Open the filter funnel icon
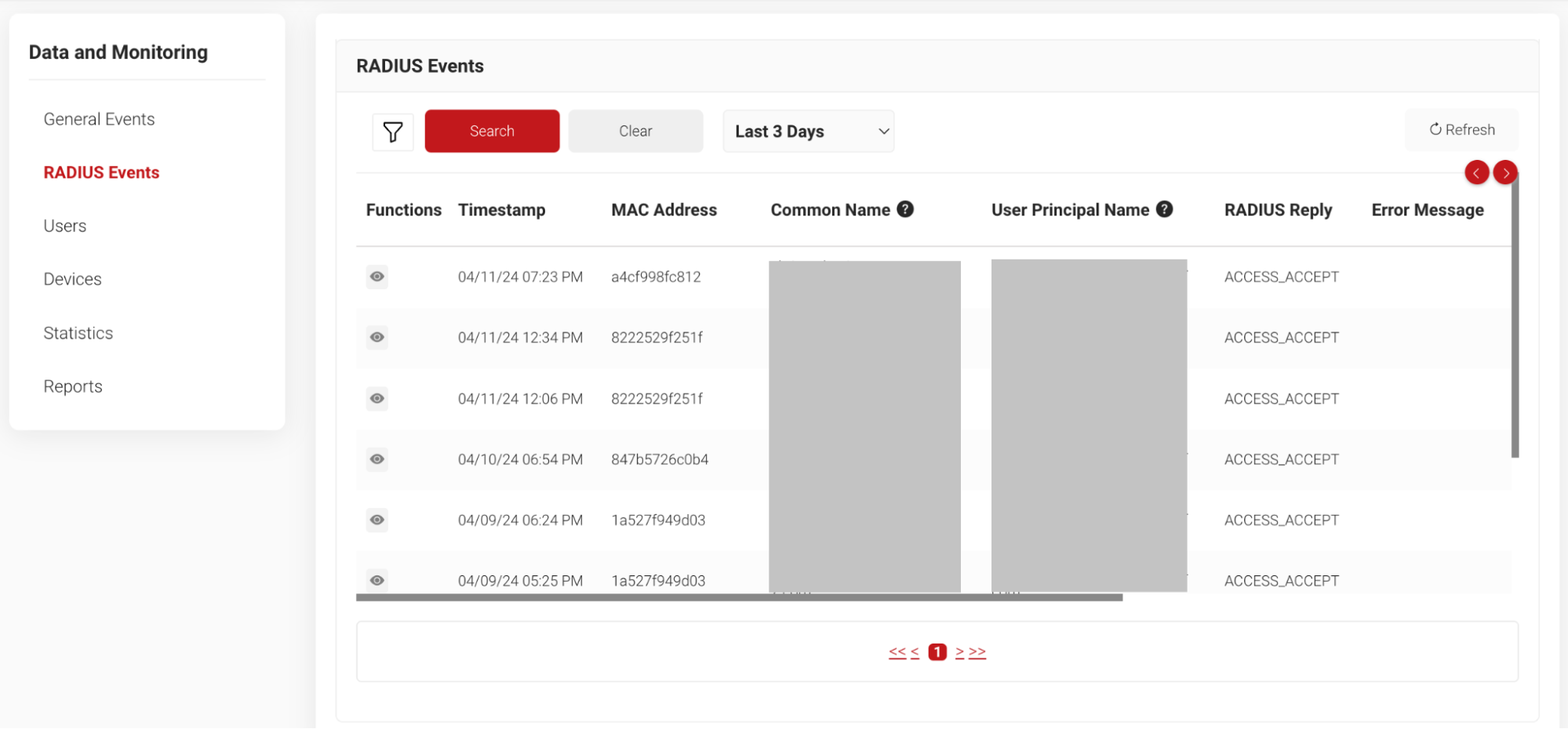The height and width of the screenshot is (729, 1568). click(392, 132)
